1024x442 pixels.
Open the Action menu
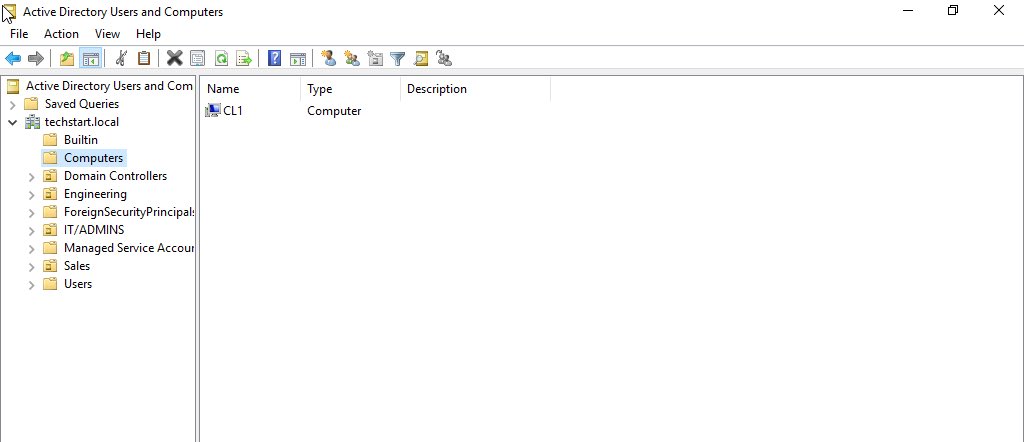pyautogui.click(x=61, y=34)
